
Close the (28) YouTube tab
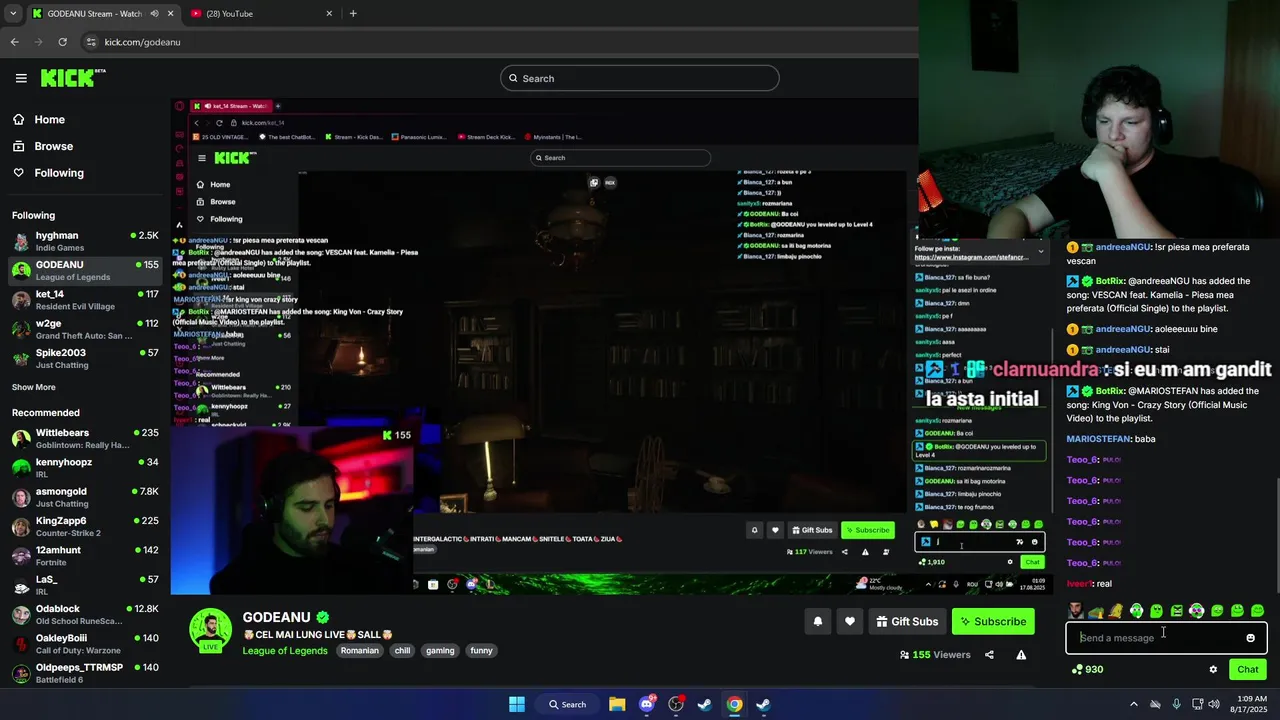tap(329, 14)
